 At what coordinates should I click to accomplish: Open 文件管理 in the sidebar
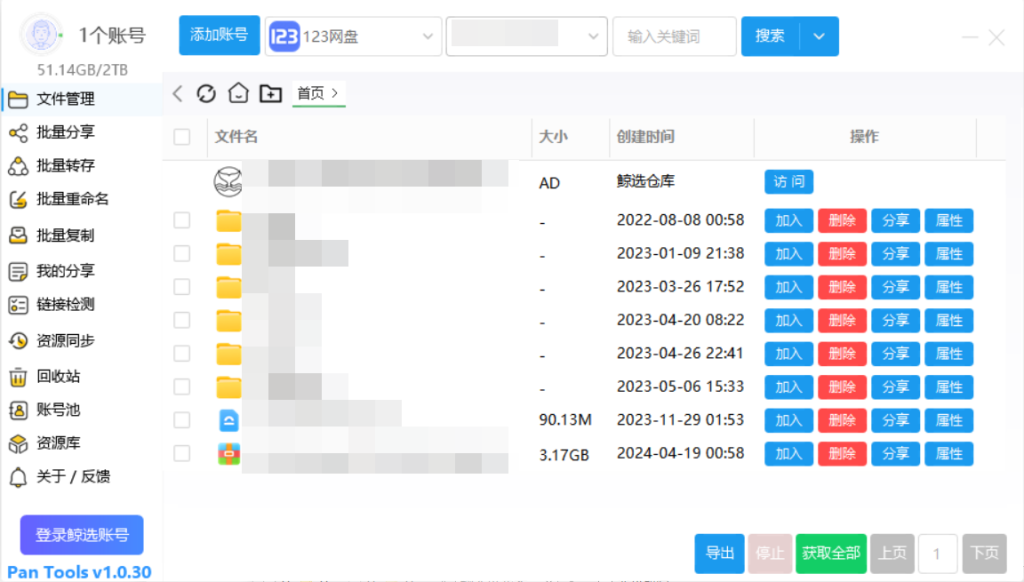[60, 99]
